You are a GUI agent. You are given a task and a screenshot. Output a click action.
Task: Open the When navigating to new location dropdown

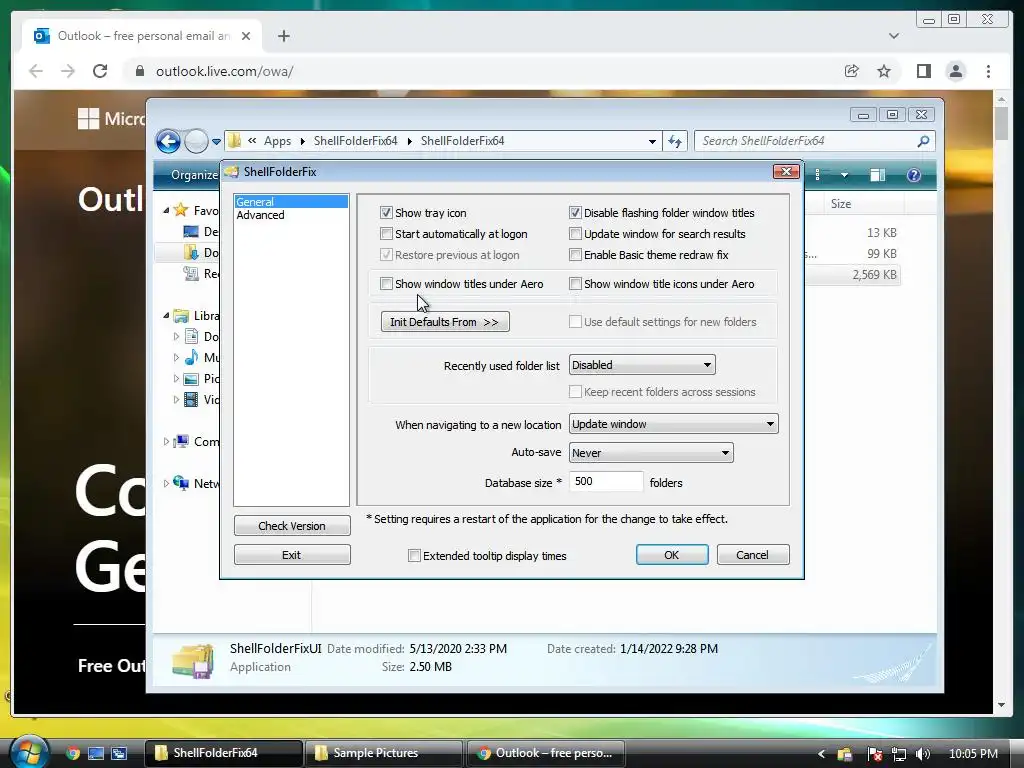coord(673,424)
